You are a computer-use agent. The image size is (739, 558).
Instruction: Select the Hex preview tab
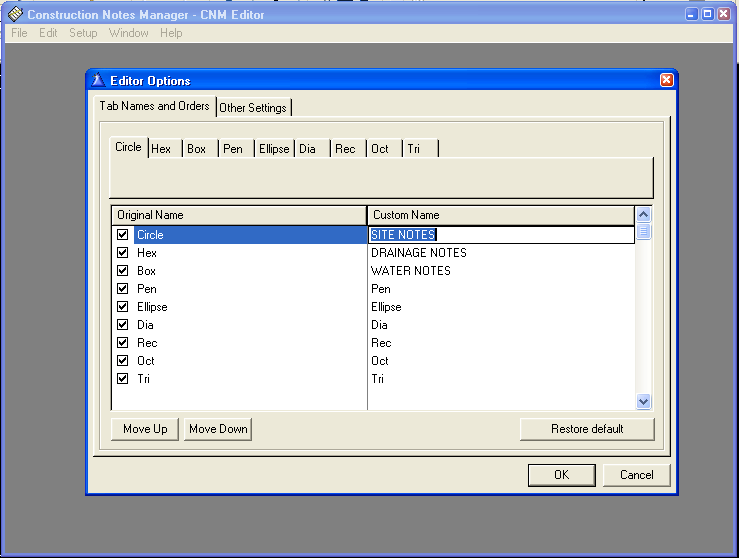(x=162, y=149)
